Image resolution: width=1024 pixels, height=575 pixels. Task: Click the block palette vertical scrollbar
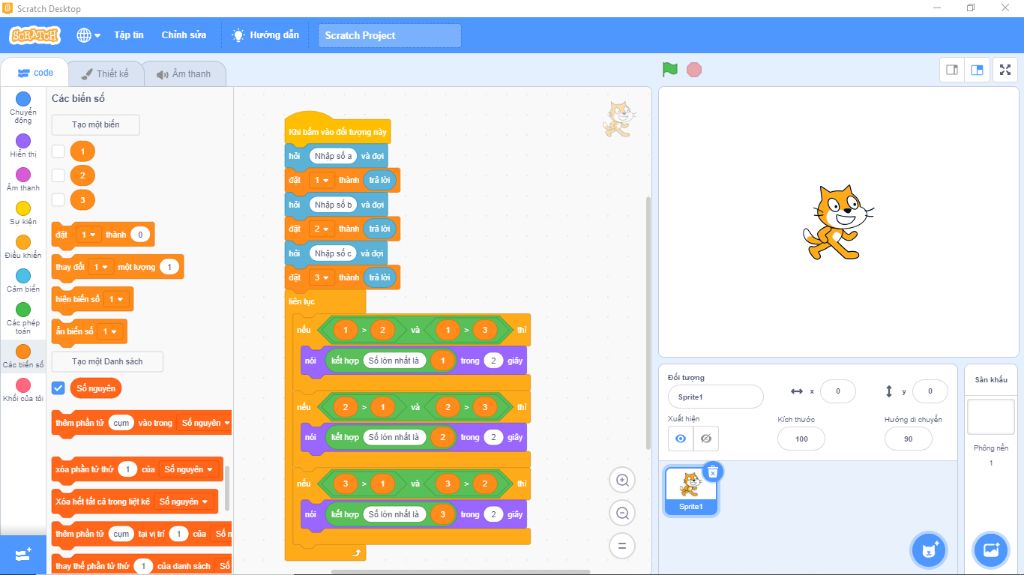coord(227,487)
